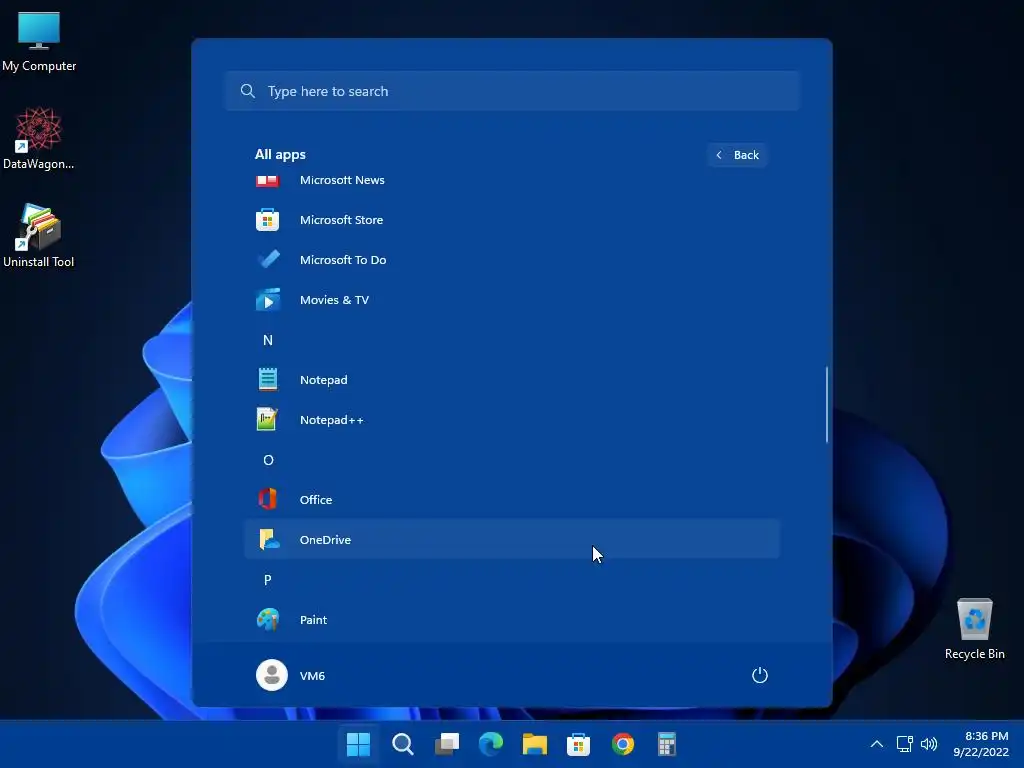Click the All apps list scrollbar thumb
The height and width of the screenshot is (768, 1024).
pyautogui.click(x=827, y=404)
